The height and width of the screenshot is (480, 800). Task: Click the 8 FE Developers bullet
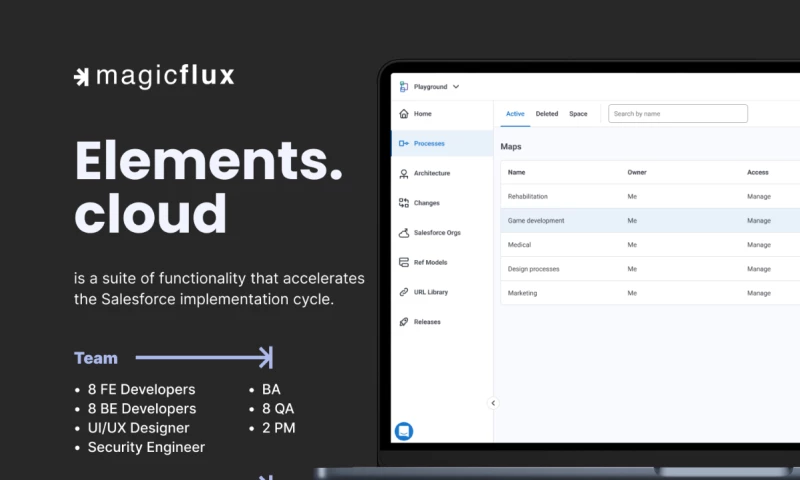(x=141, y=389)
